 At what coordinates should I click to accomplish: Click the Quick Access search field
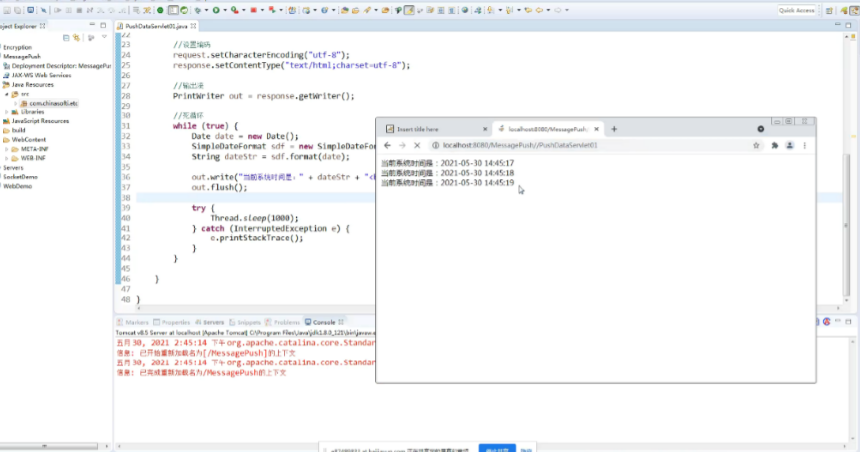[x=796, y=10]
